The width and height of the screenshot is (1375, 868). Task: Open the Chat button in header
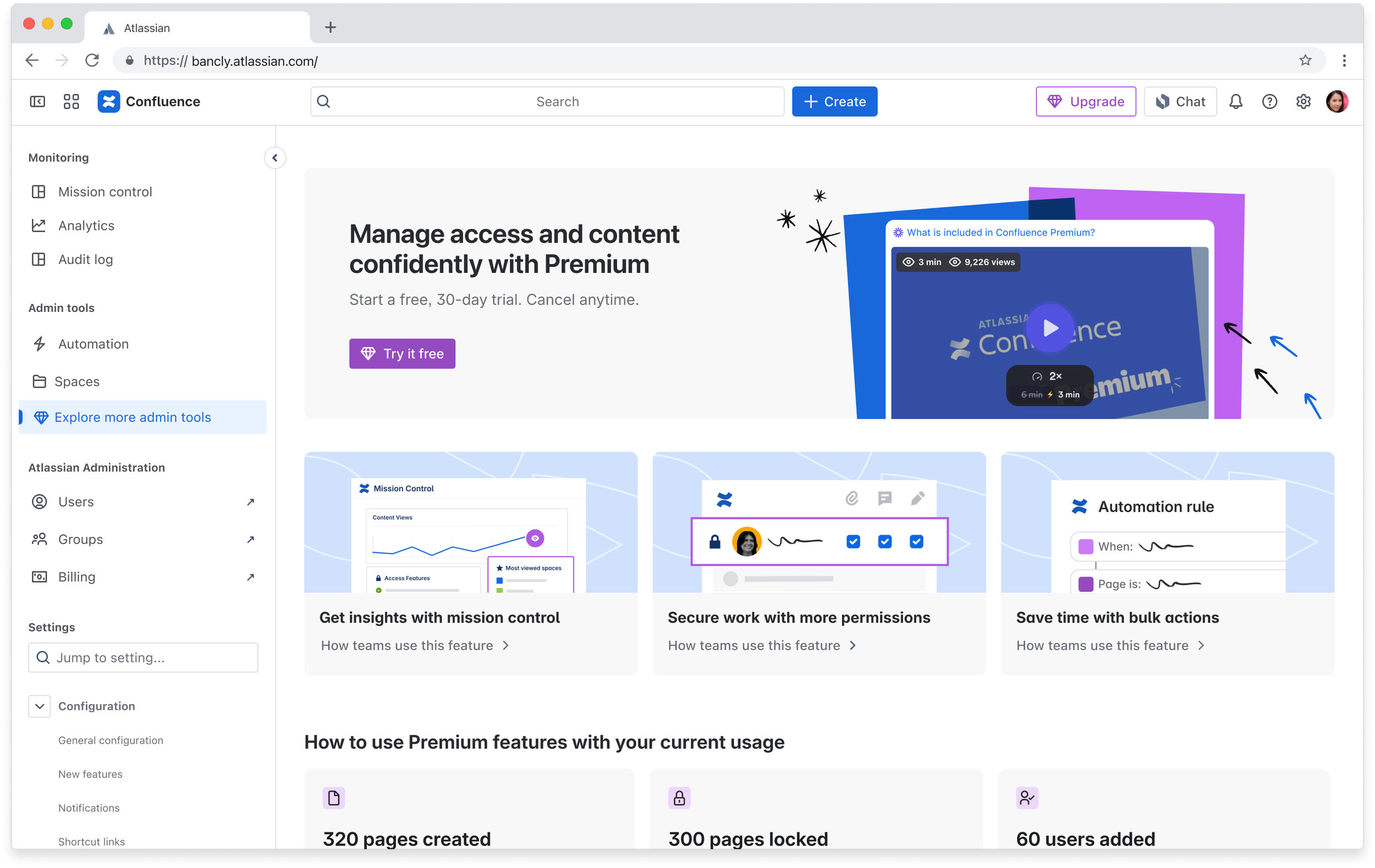(1180, 102)
